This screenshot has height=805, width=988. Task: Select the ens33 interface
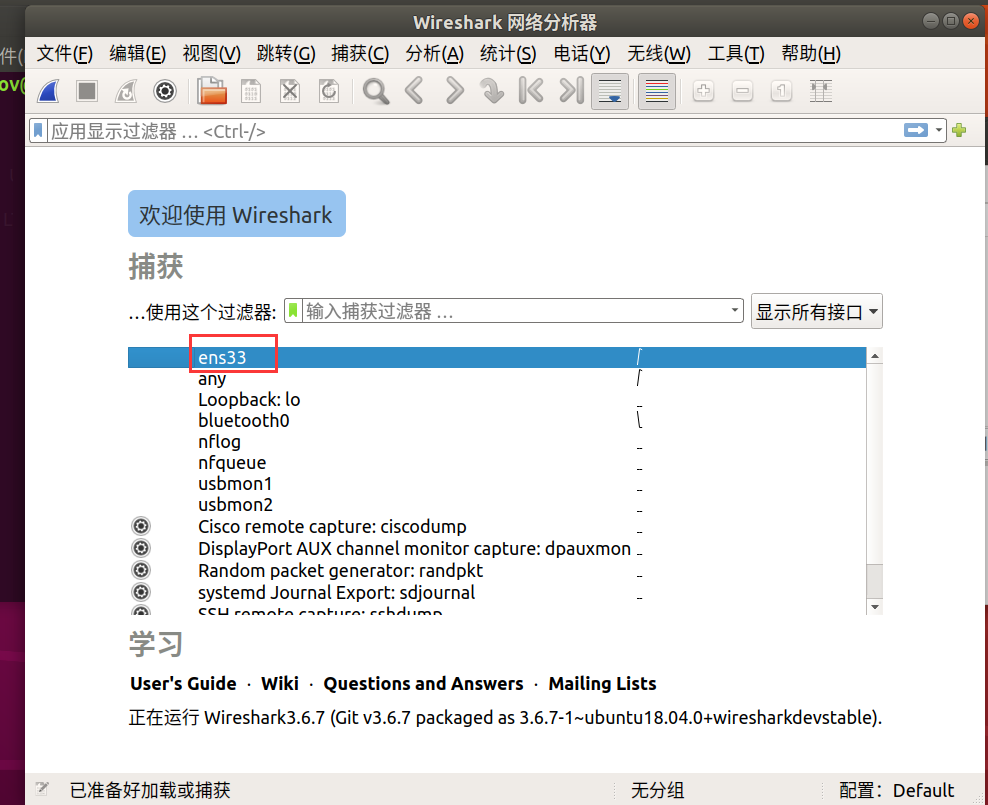click(x=497, y=357)
